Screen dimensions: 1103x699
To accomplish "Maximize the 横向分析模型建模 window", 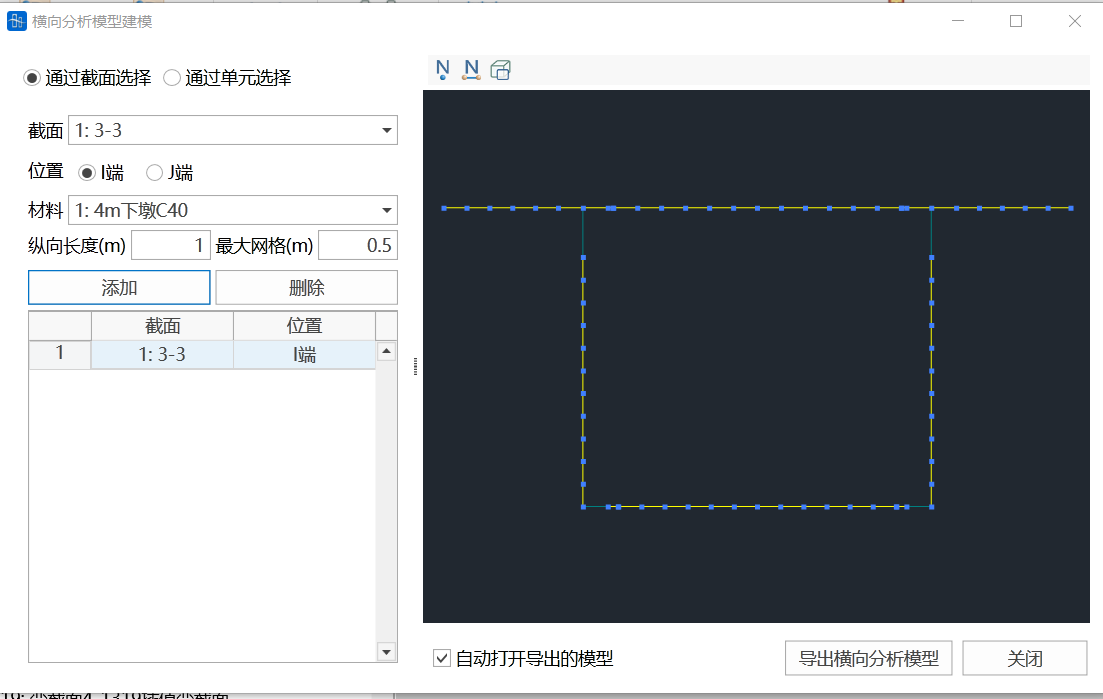I will [1016, 21].
